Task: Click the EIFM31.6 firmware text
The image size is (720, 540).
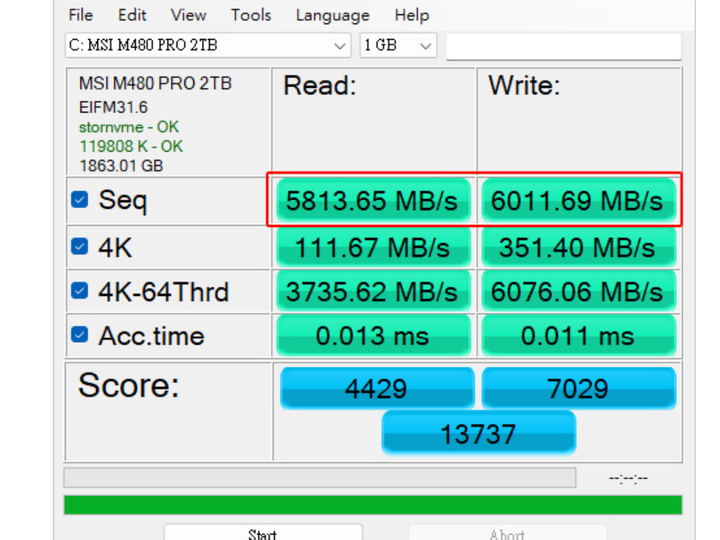Action: point(113,107)
